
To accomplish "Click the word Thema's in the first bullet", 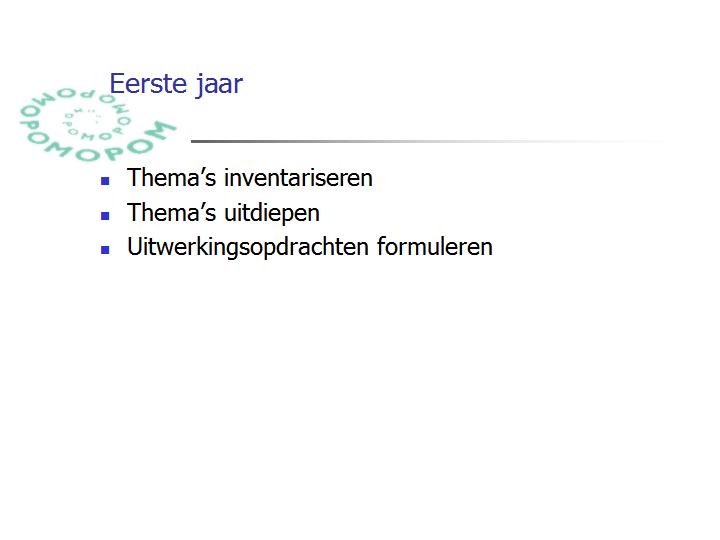I will click(171, 178).
